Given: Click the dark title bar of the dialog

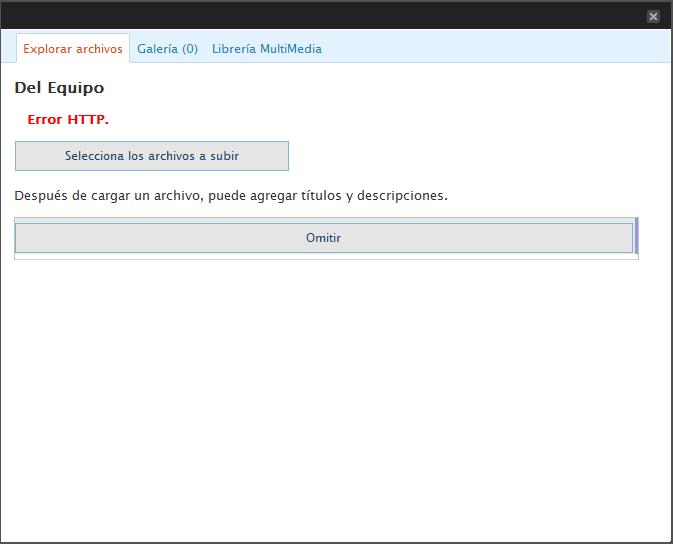Looking at the screenshot, I should point(320,15).
